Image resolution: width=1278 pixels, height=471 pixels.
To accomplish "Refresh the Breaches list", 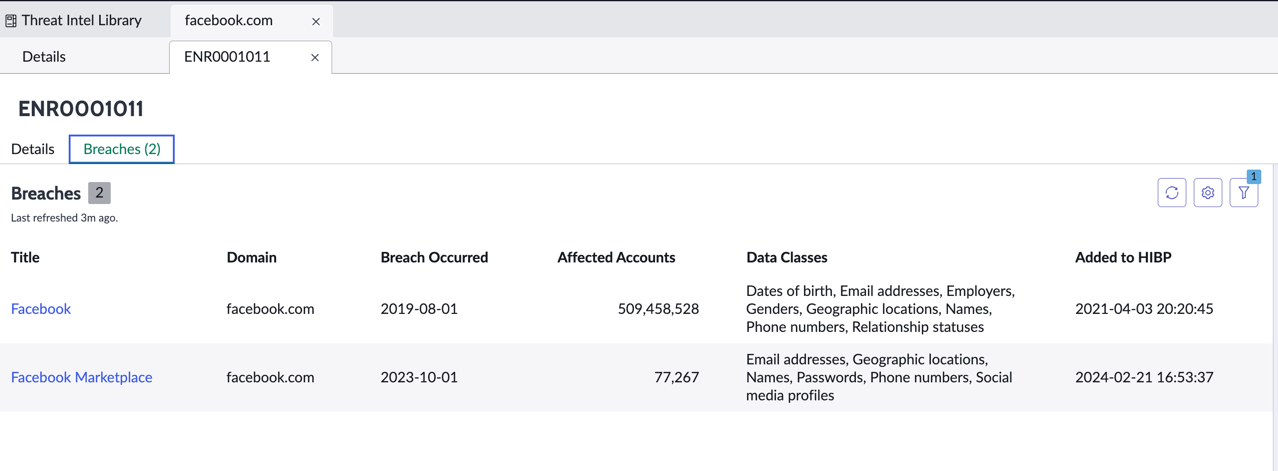I will (1172, 193).
